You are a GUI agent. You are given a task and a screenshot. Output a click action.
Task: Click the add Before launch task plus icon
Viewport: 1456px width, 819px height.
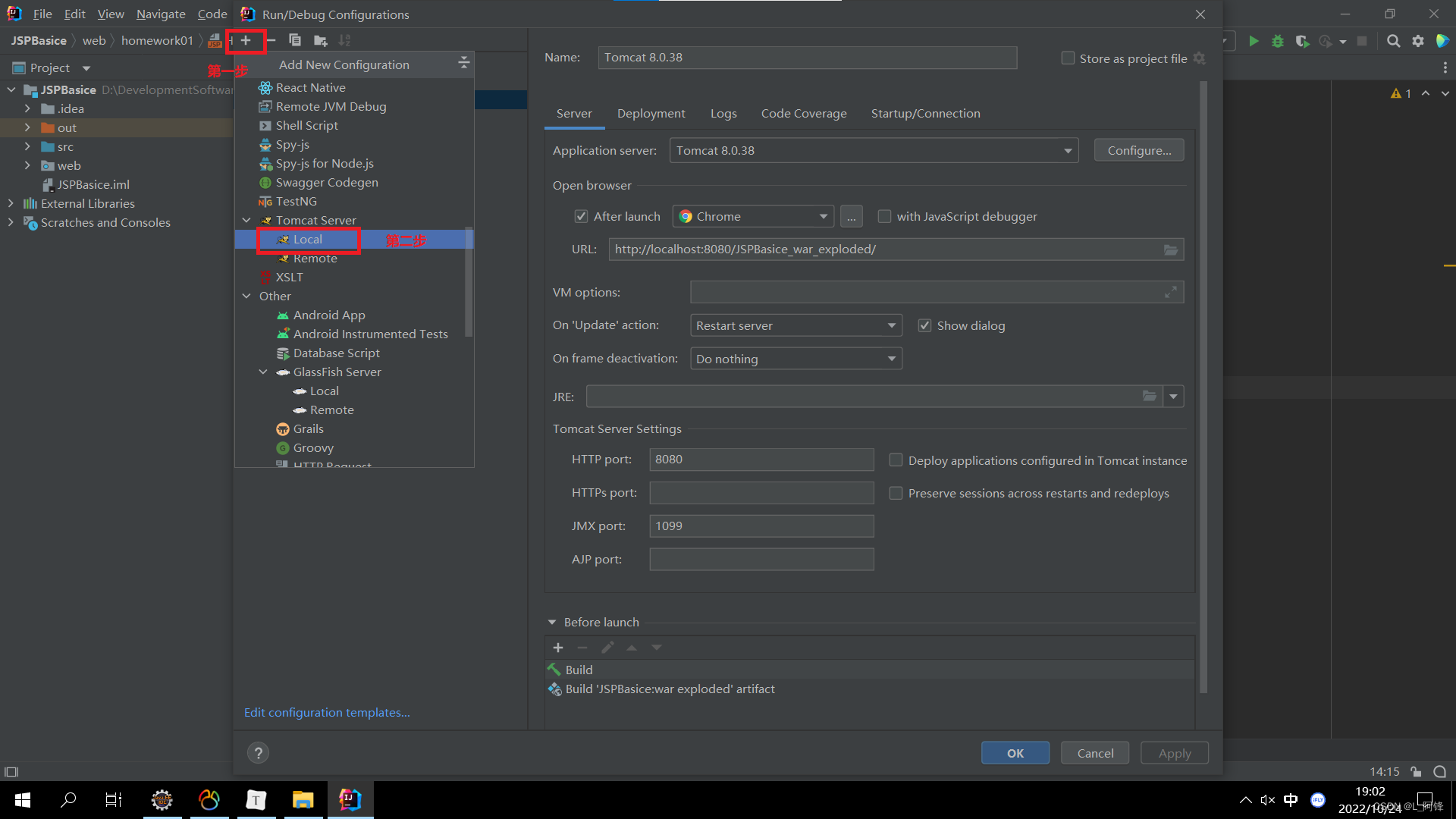[x=558, y=648]
